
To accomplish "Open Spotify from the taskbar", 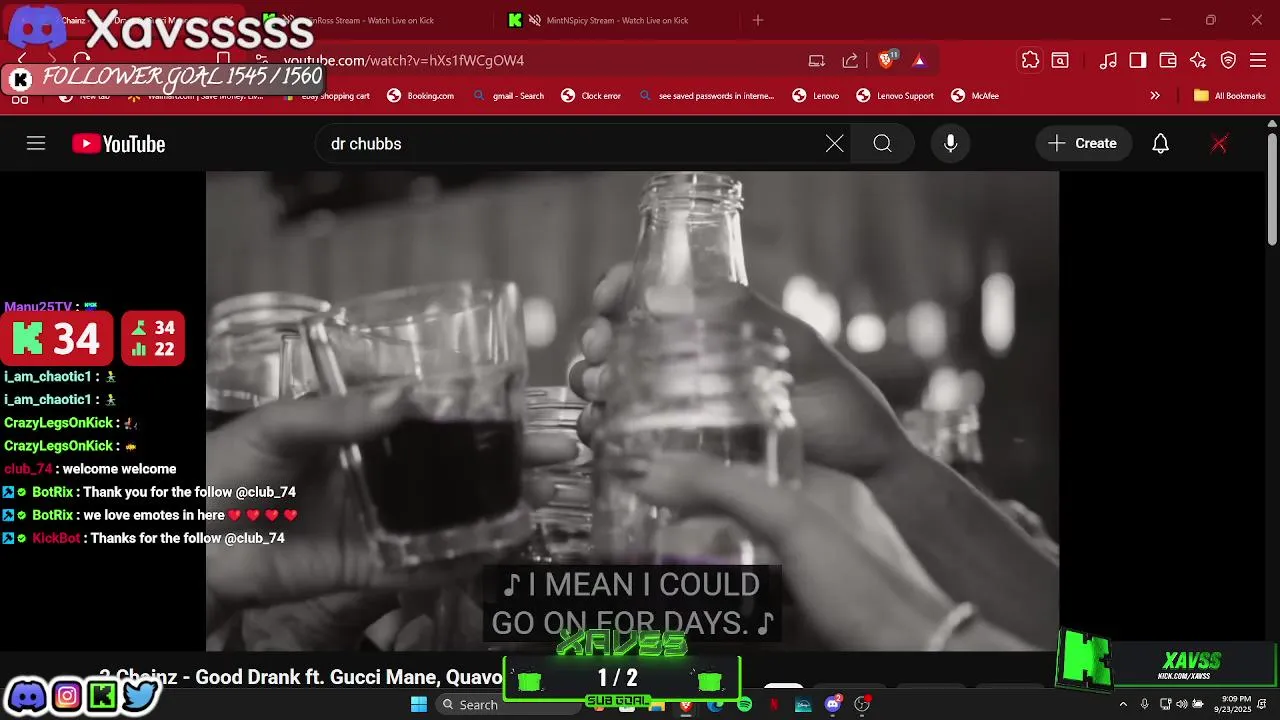I will [744, 705].
